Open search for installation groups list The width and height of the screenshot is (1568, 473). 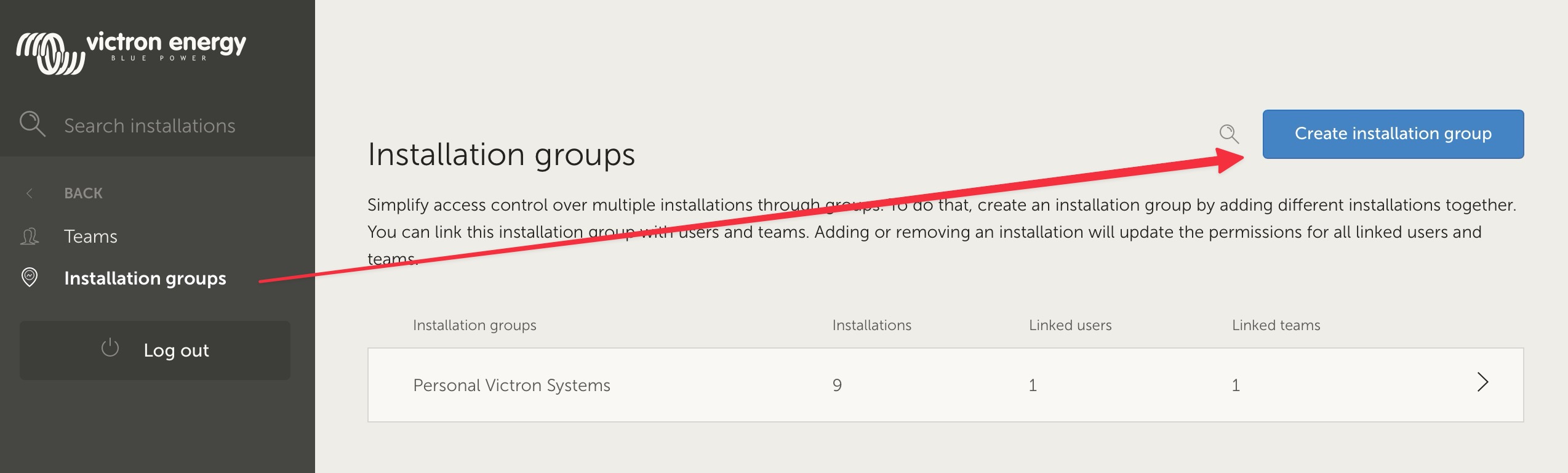(x=1228, y=134)
